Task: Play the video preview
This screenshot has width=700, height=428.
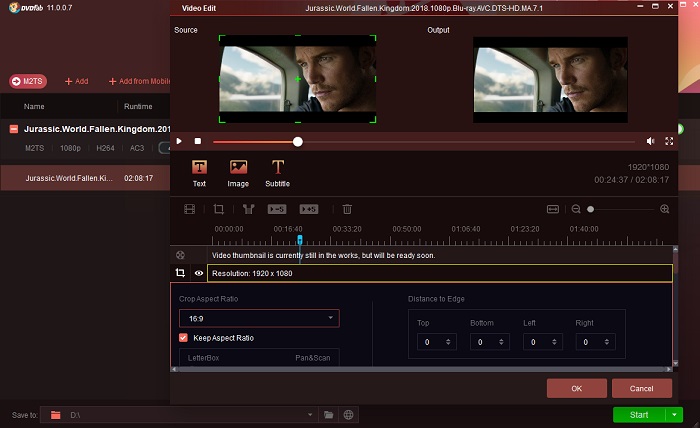Action: point(179,141)
